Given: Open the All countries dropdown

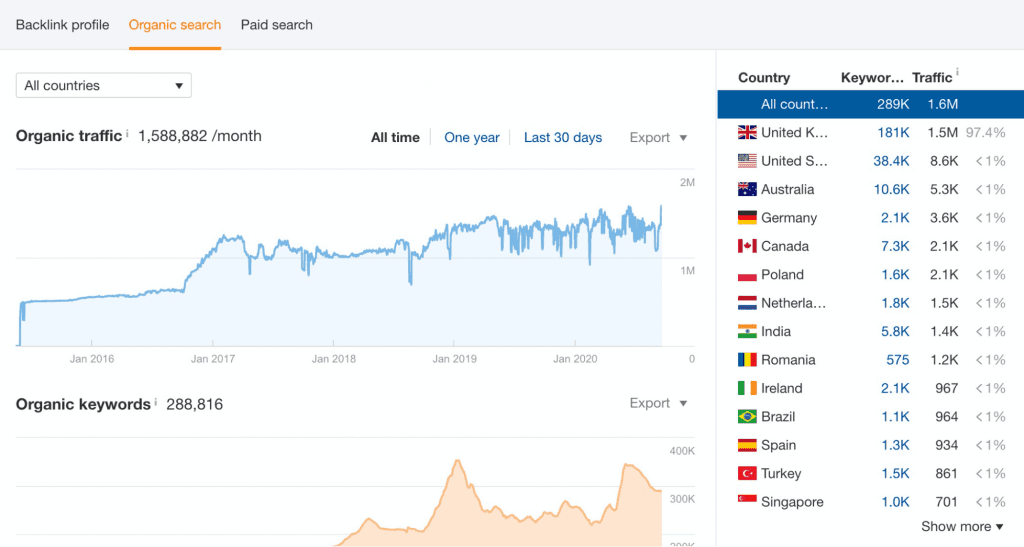Looking at the screenshot, I should click(x=104, y=86).
